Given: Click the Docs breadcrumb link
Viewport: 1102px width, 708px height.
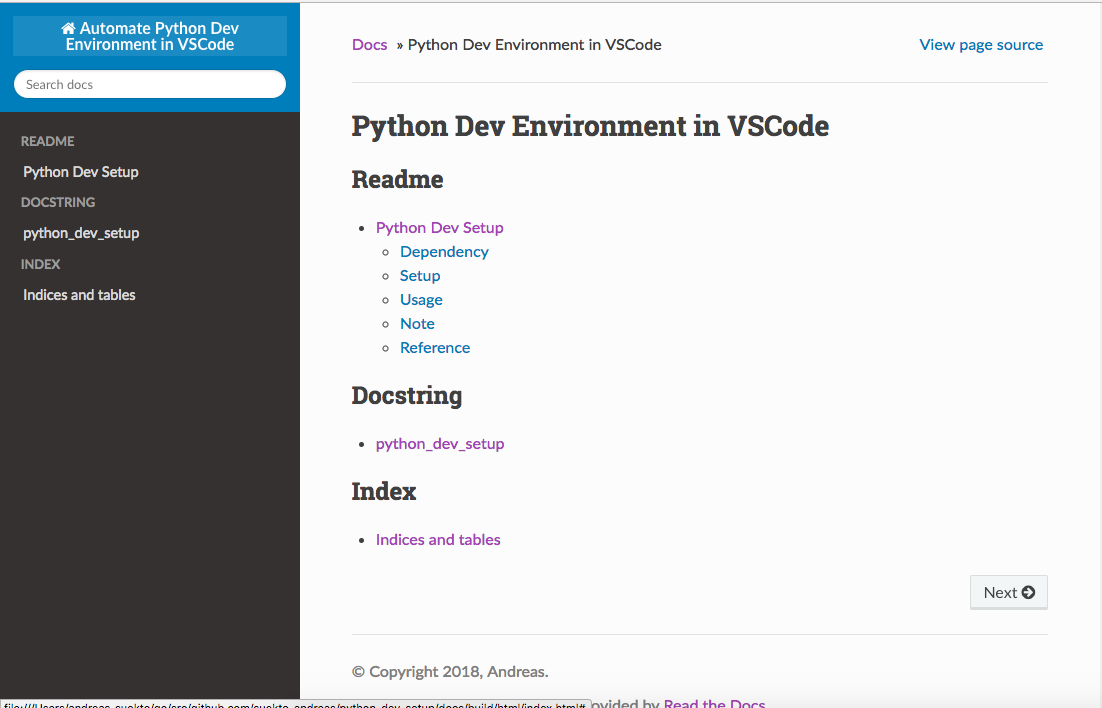Looking at the screenshot, I should pos(369,44).
